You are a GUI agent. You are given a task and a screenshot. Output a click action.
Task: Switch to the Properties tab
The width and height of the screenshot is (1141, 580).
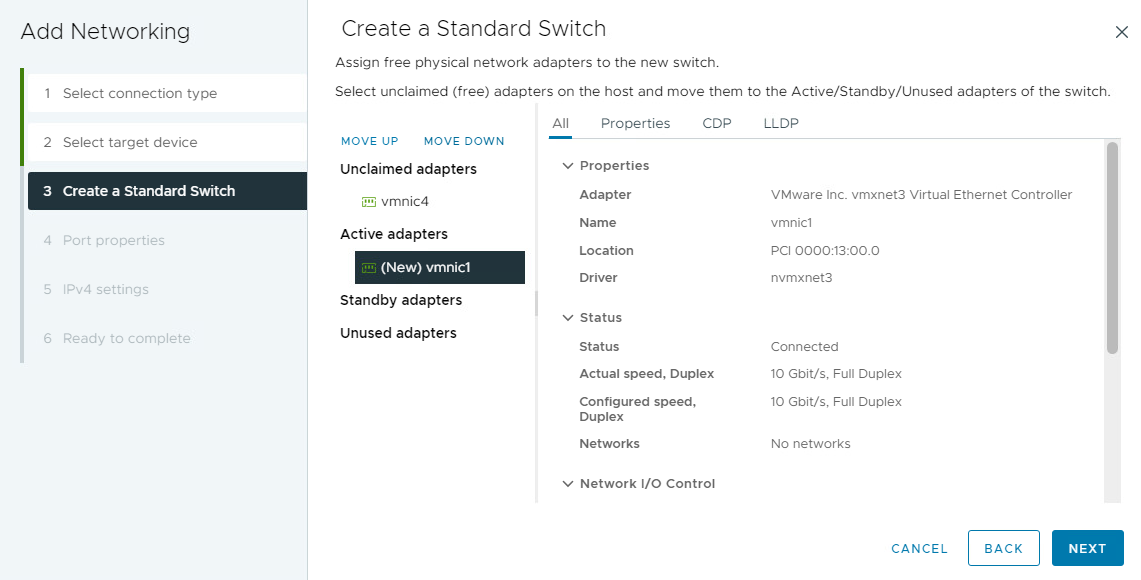(635, 123)
